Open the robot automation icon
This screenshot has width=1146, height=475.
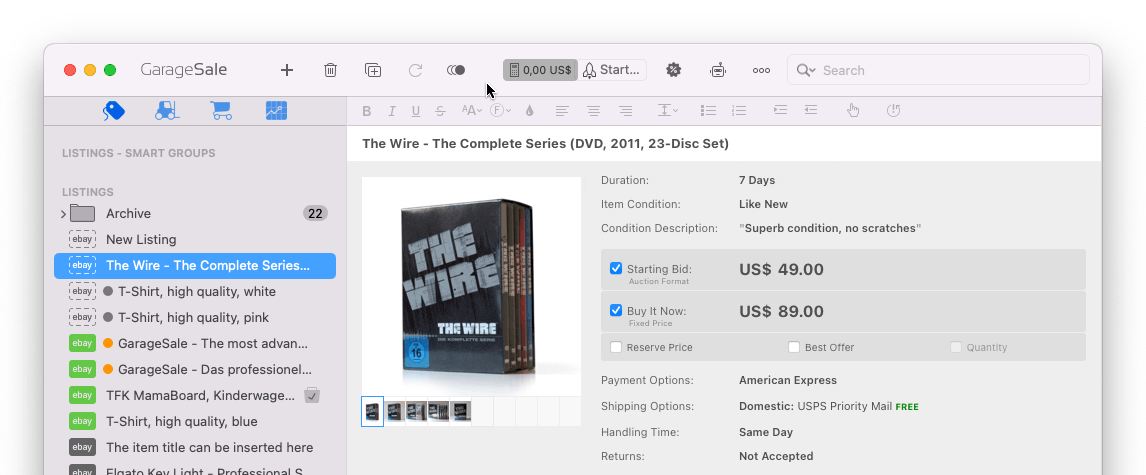(x=718, y=70)
